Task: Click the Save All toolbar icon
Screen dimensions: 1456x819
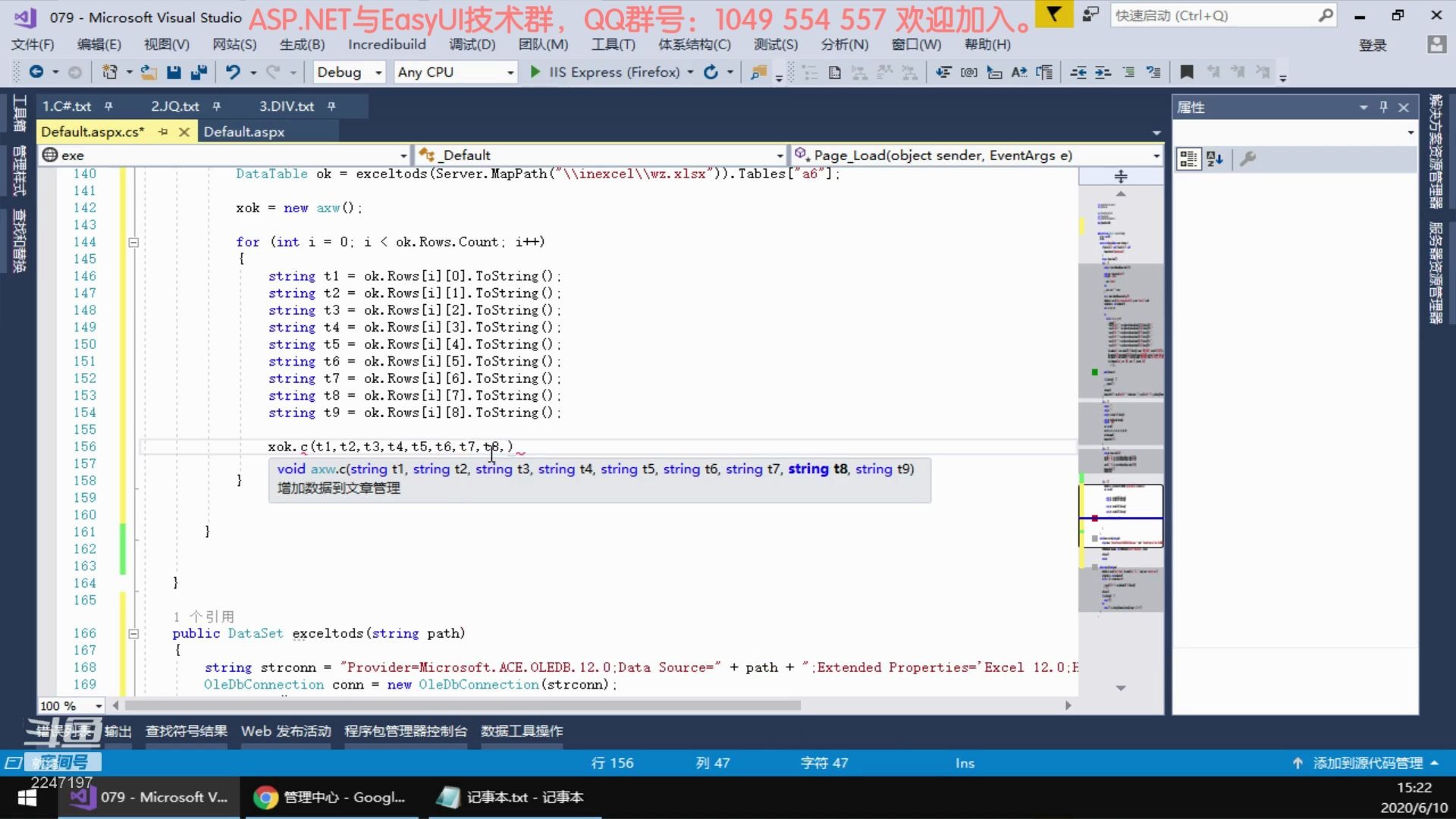Action: (199, 72)
